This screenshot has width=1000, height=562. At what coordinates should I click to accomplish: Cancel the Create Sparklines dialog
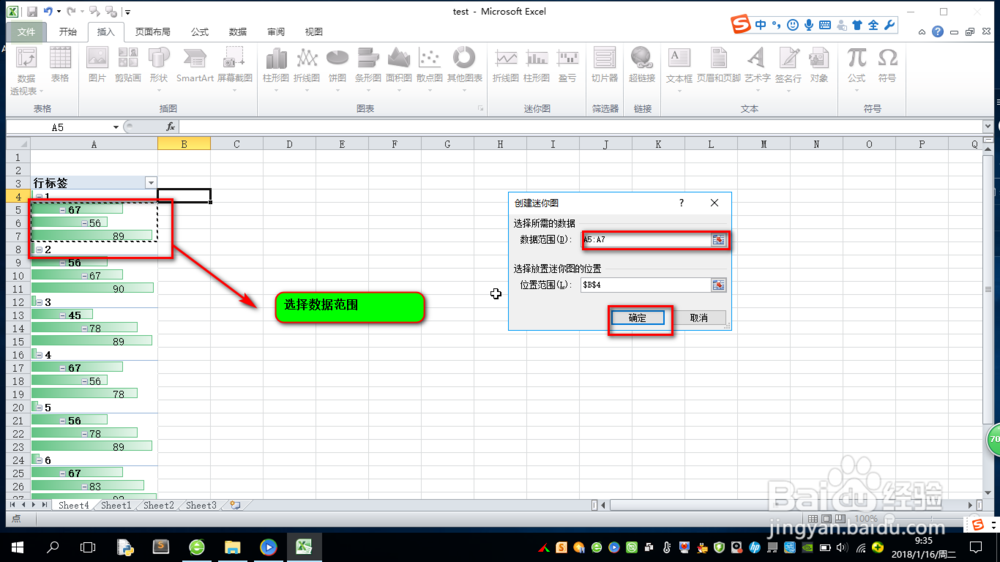click(699, 318)
